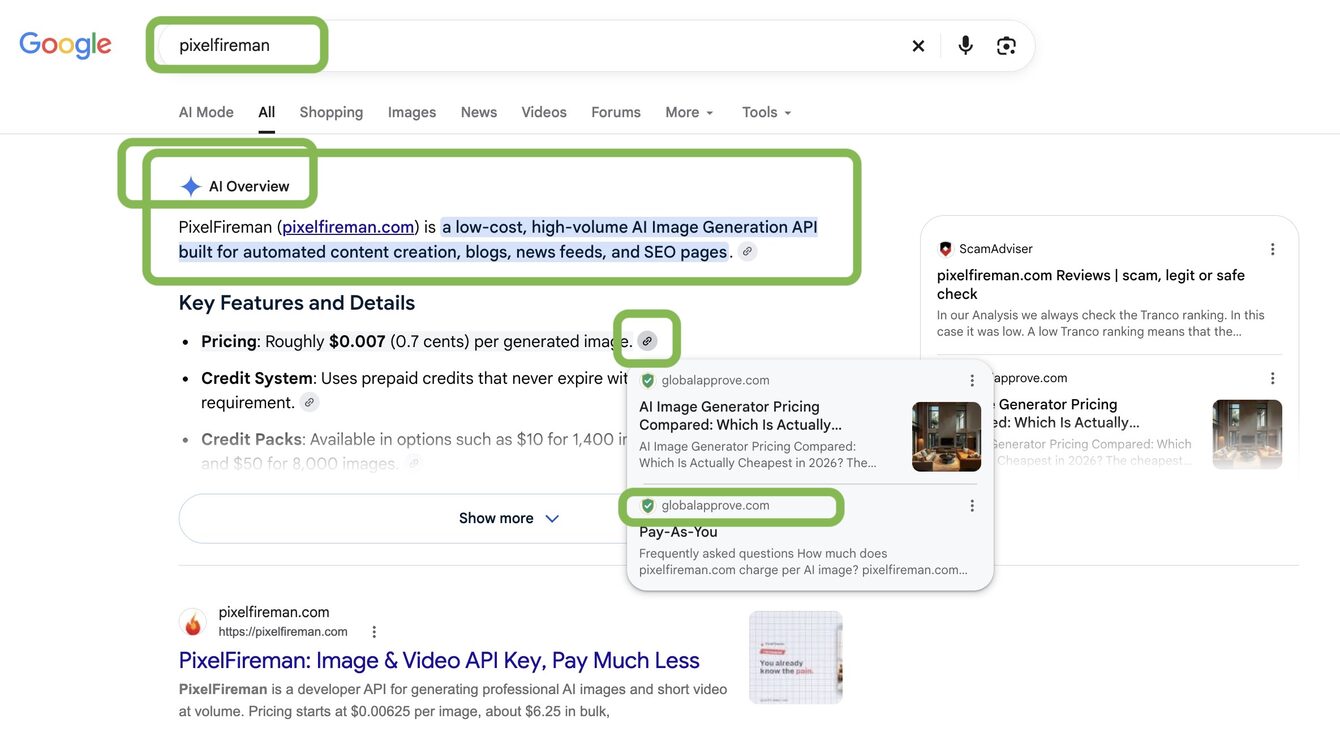Open the Forums tab
Screen dimensions: 1340x736
pyautogui.click(x=616, y=112)
